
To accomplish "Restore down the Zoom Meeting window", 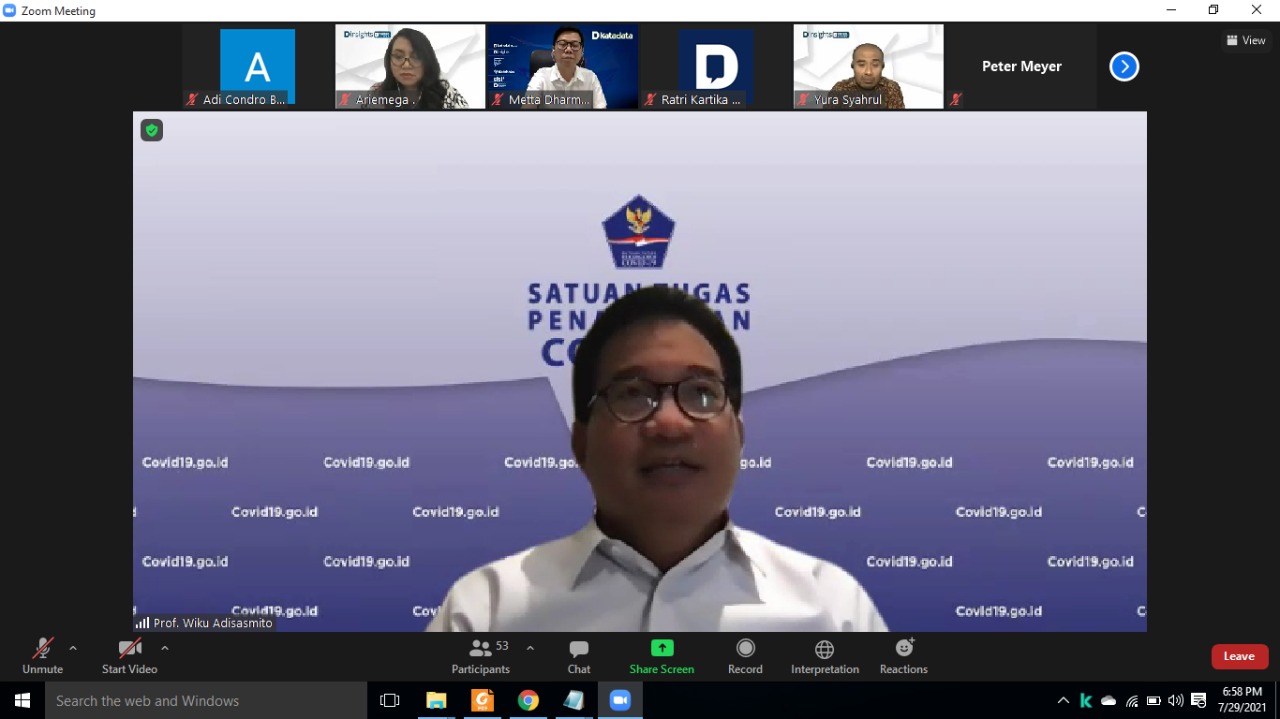I will point(1214,10).
